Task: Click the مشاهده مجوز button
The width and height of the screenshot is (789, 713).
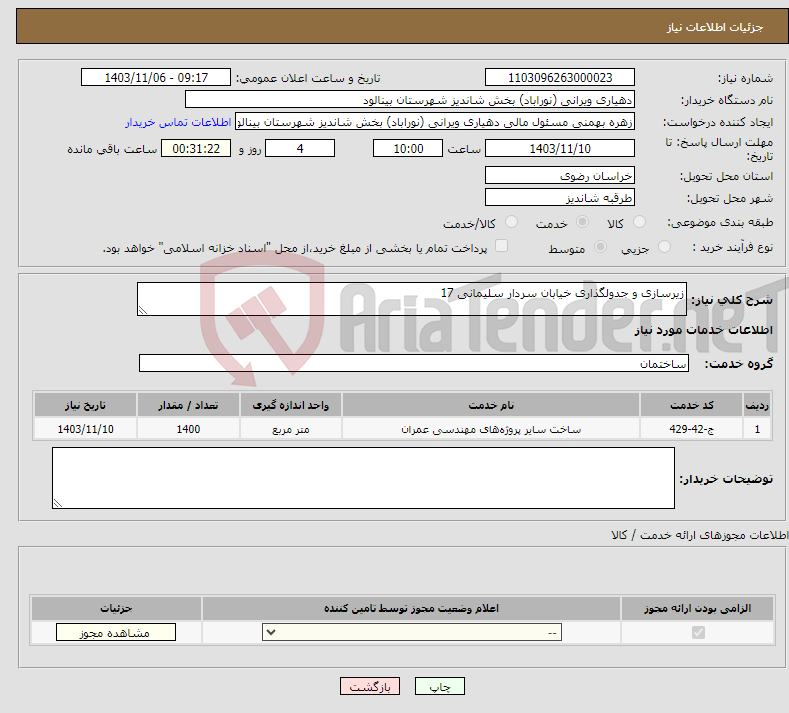Action: (116, 632)
